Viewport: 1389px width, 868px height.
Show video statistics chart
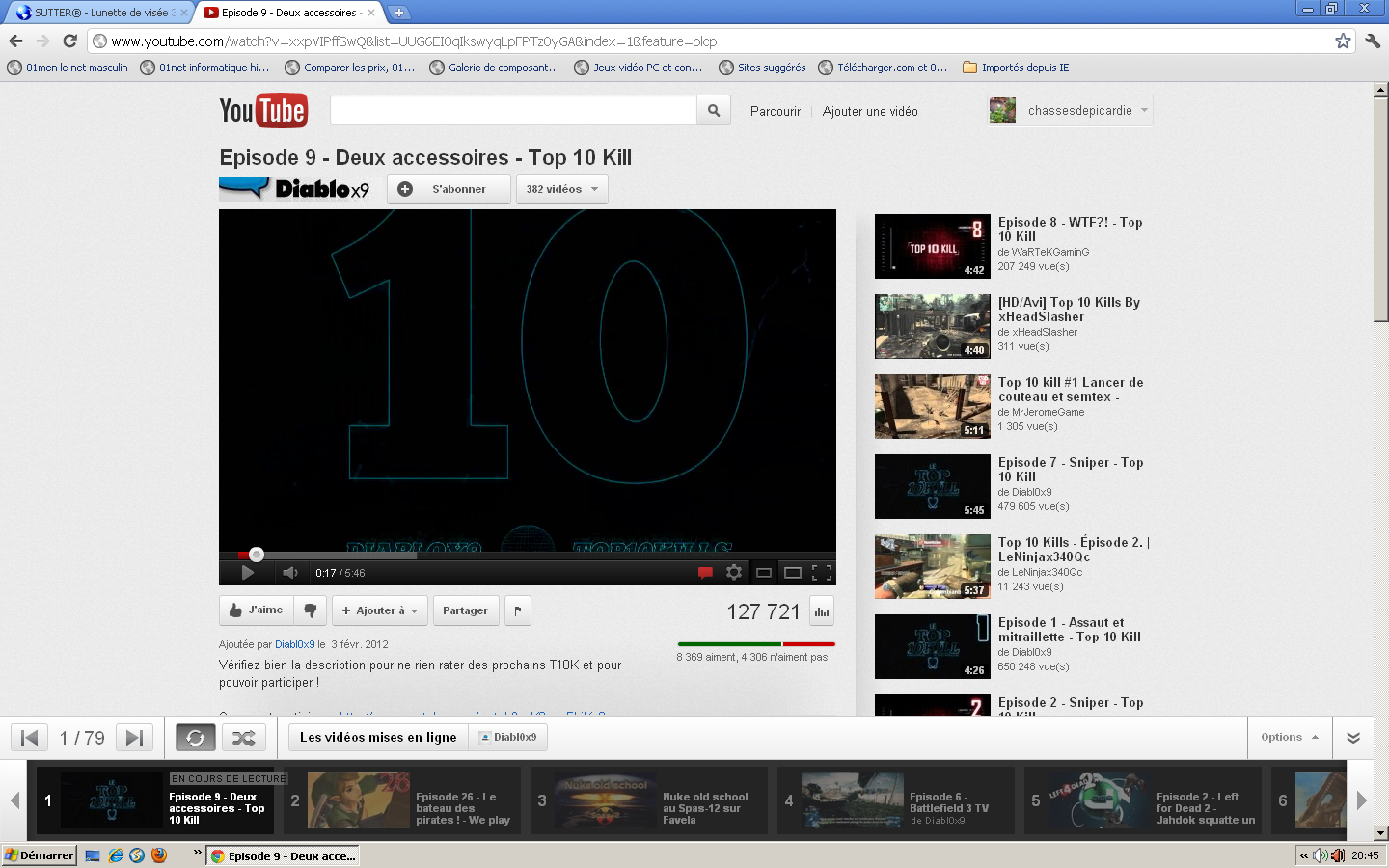click(x=822, y=611)
